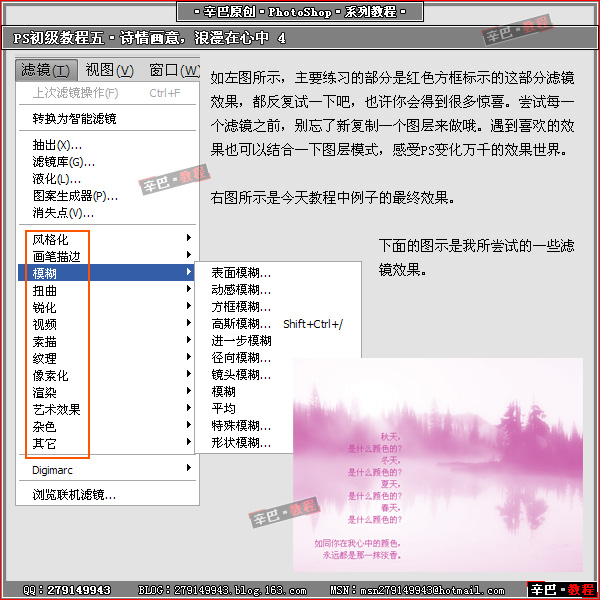Open the 视图(V) menu
600x600 pixels.
109,70
